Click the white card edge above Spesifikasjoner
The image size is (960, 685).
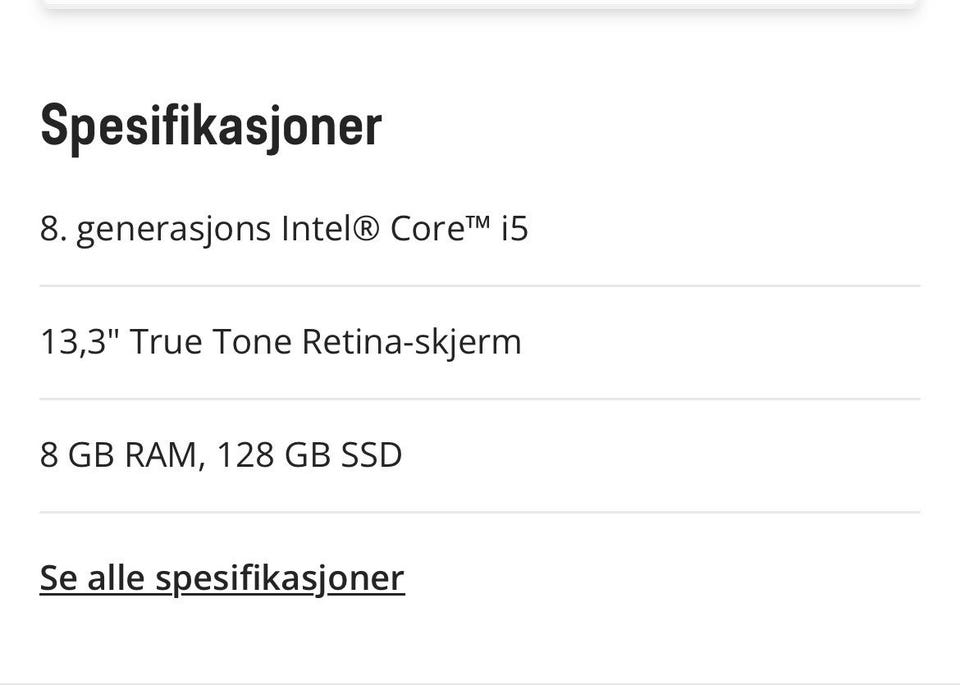[x=480, y=3]
